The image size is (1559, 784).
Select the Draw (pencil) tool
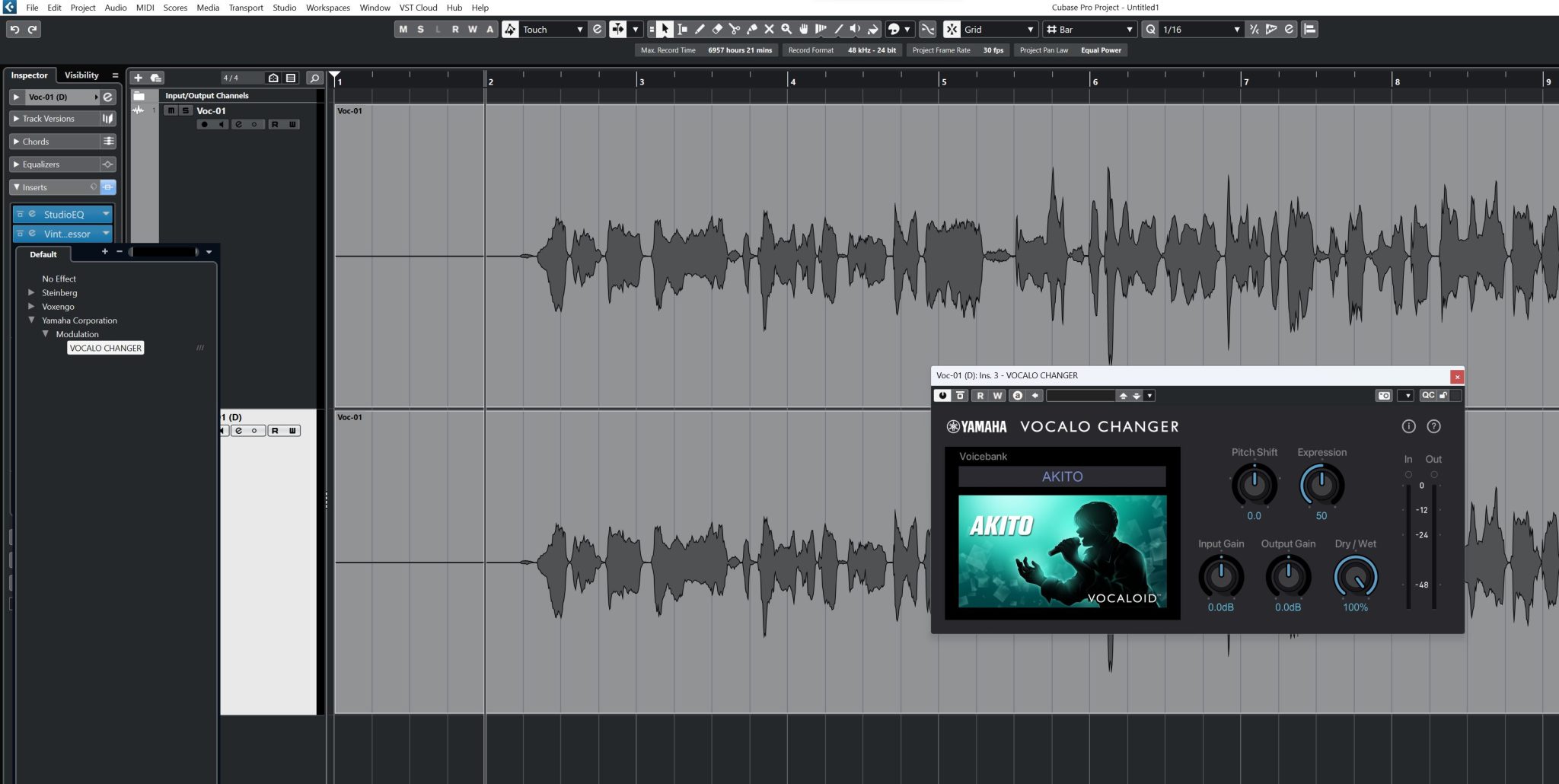[x=698, y=29]
